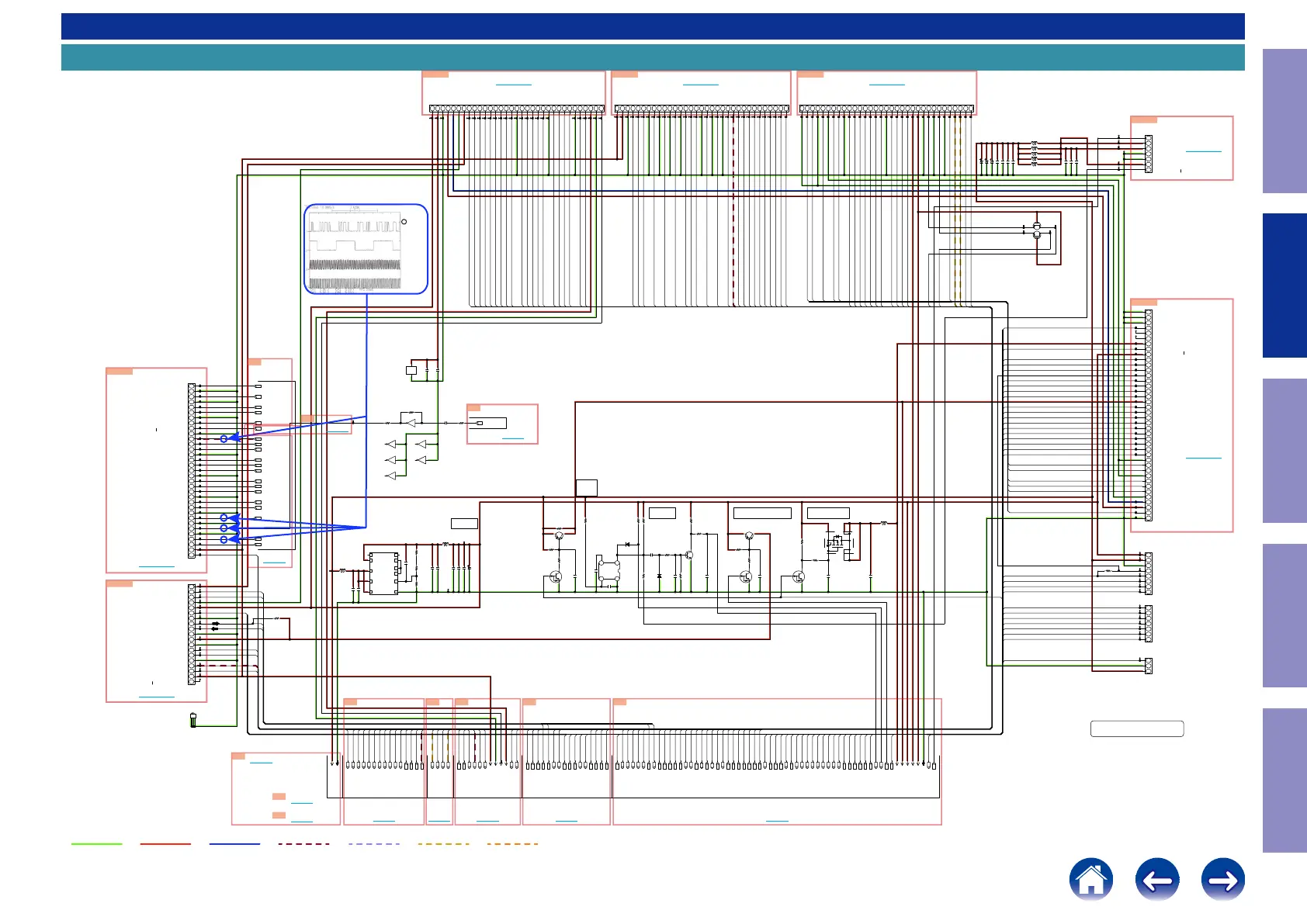This screenshot has height=924, width=1307.
Task: Click the right-pointing forward arrow button
Action: point(1223,880)
